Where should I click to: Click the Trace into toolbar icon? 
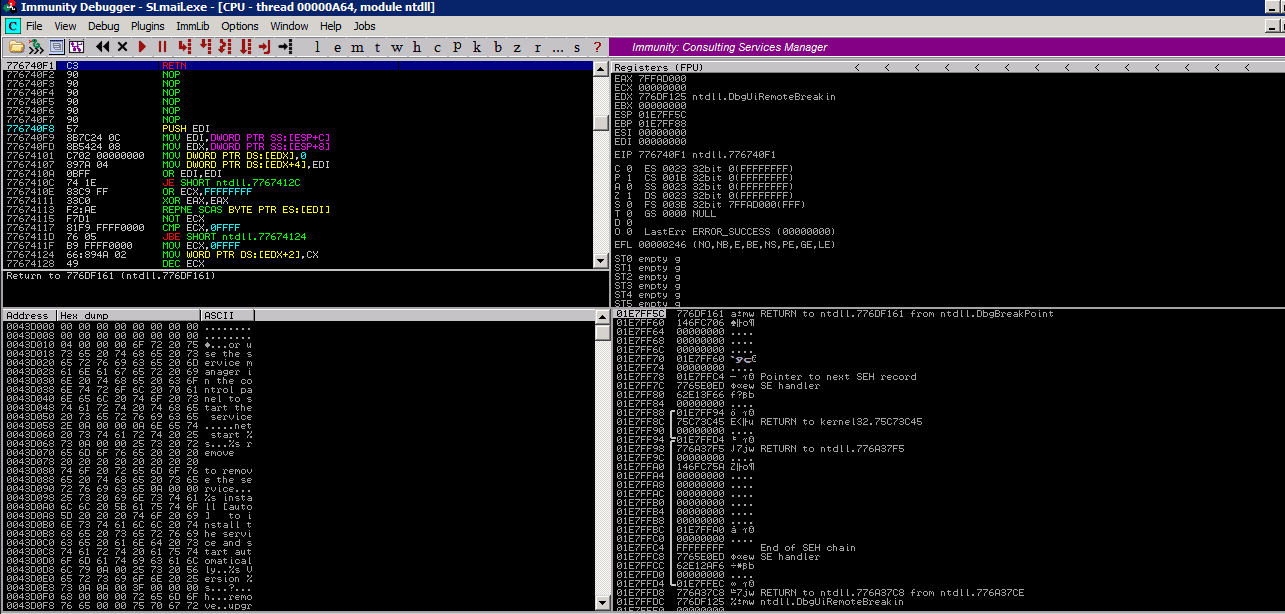pyautogui.click(x=225, y=47)
